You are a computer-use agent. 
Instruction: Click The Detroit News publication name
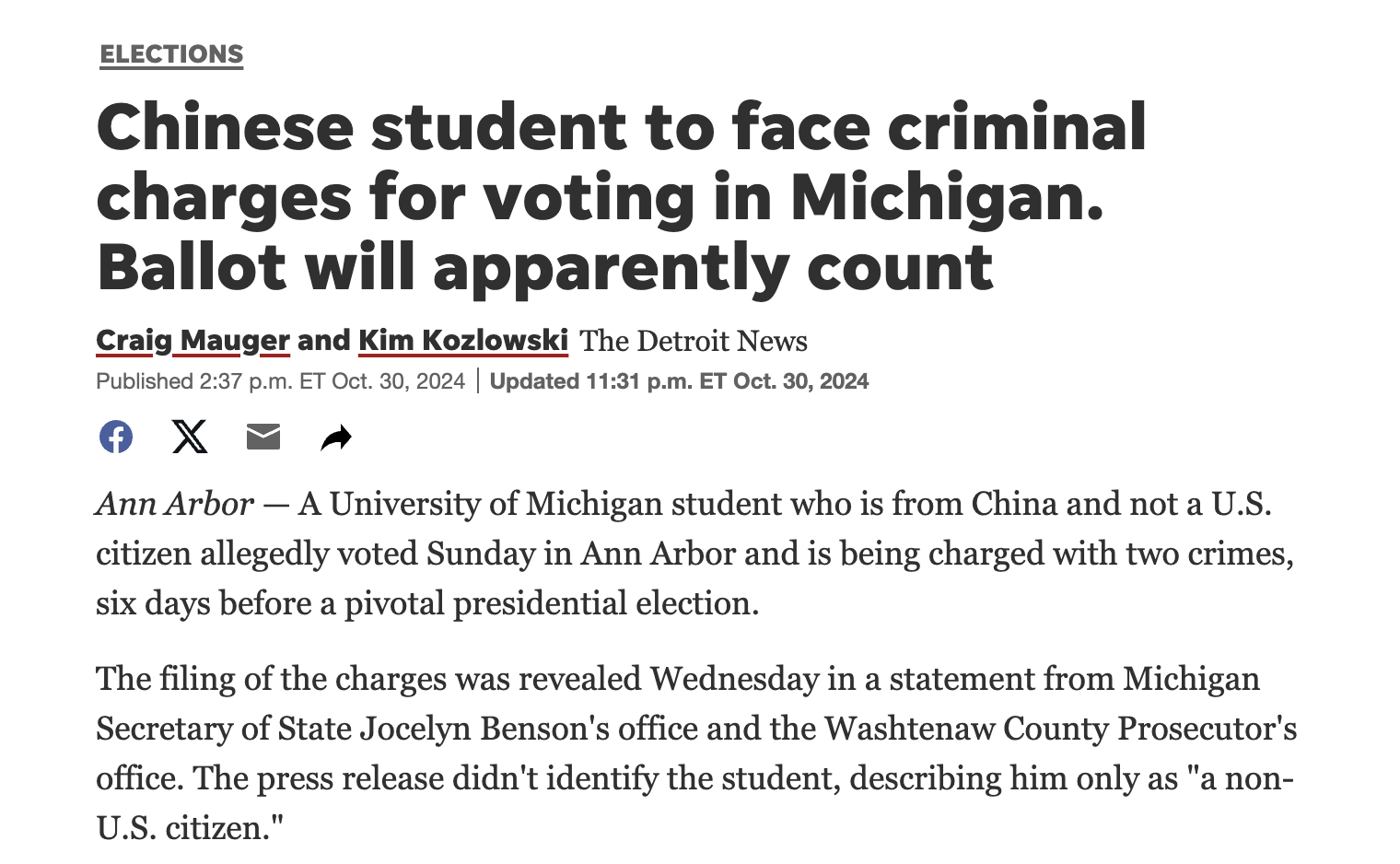[693, 342]
